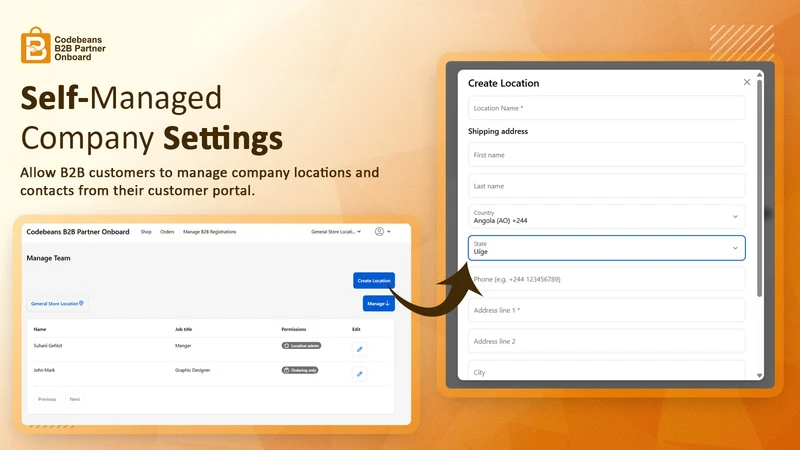Focus the City field
Screen dimensions: 800x450
point(607,371)
